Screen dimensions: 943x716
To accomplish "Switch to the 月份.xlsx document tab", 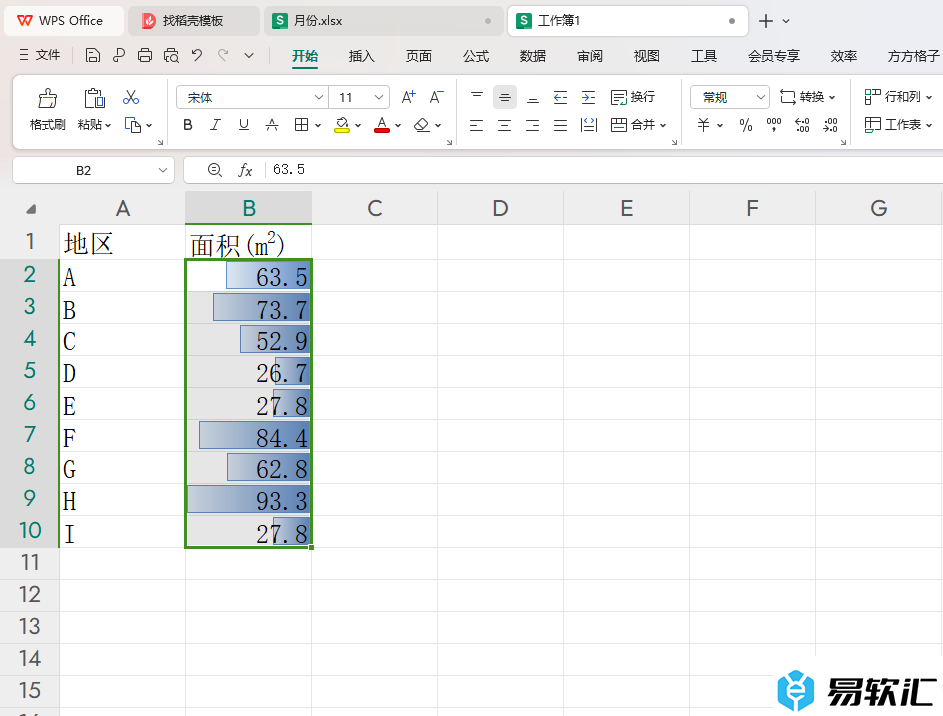I will click(384, 21).
